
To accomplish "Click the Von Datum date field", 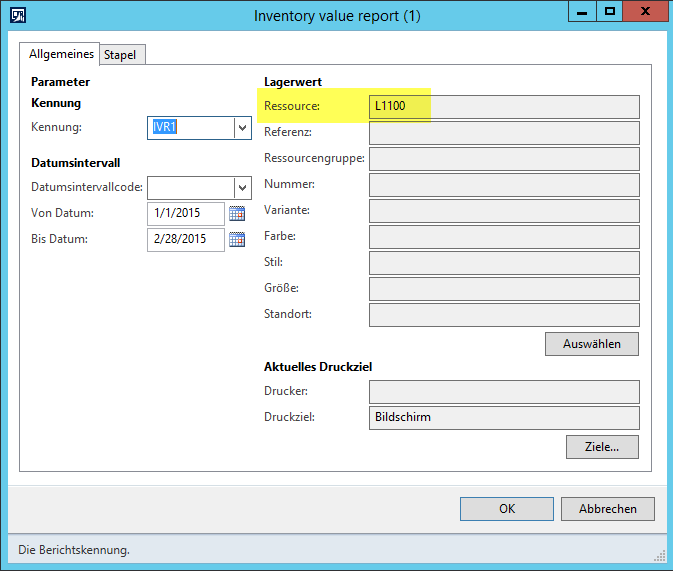I will point(186,213).
